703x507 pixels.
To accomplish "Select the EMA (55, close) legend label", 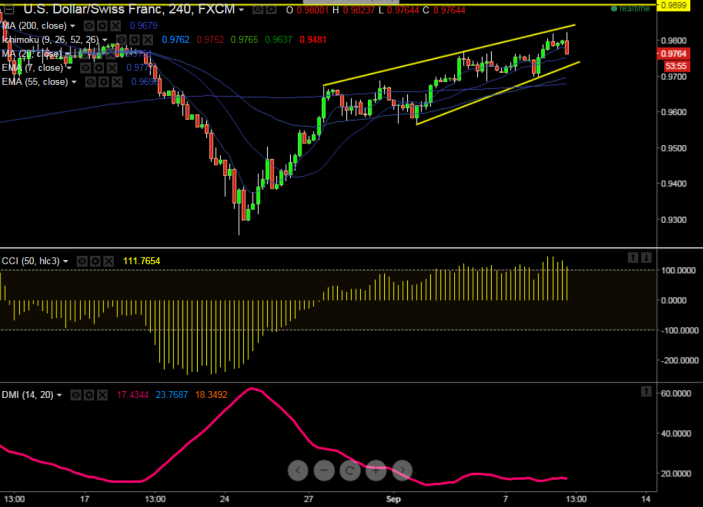I will tap(35, 82).
